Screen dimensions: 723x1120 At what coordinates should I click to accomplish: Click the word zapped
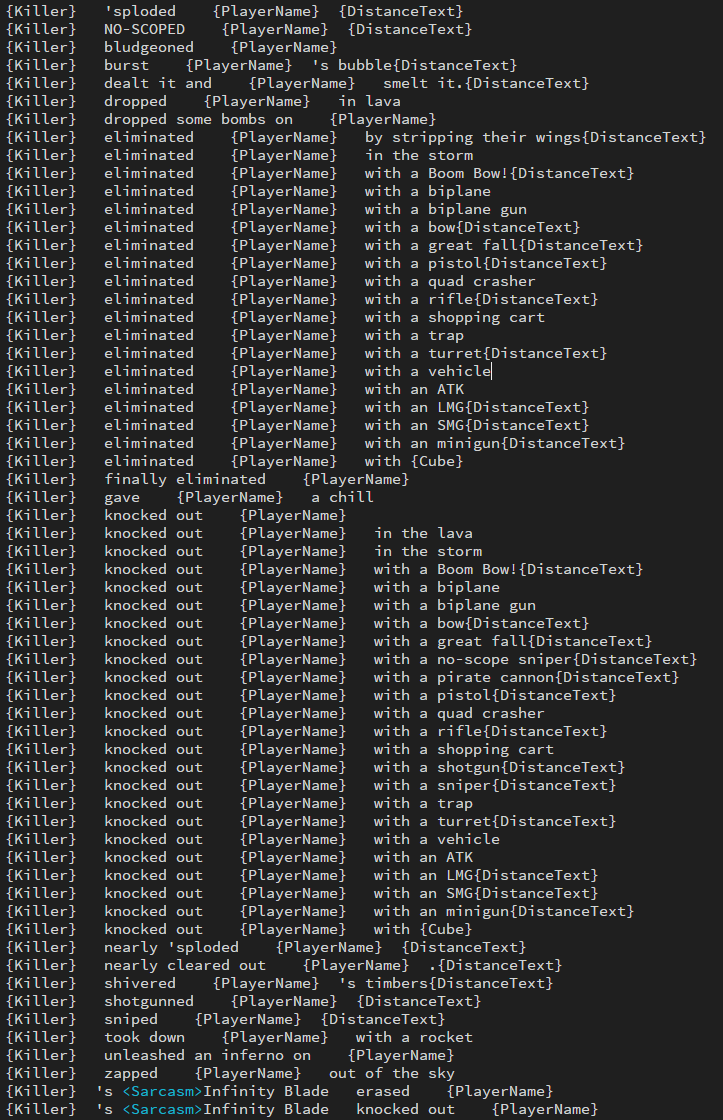(x=130, y=1073)
